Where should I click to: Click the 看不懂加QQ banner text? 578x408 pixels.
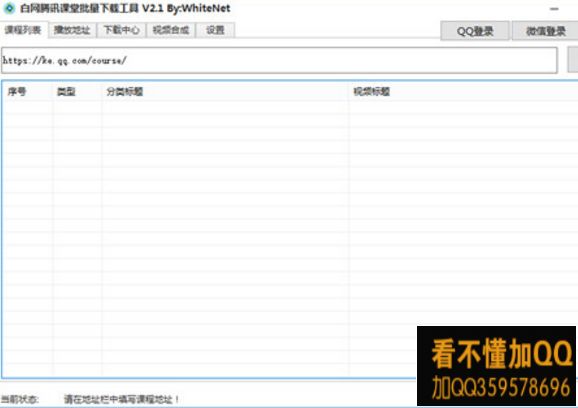click(501, 354)
